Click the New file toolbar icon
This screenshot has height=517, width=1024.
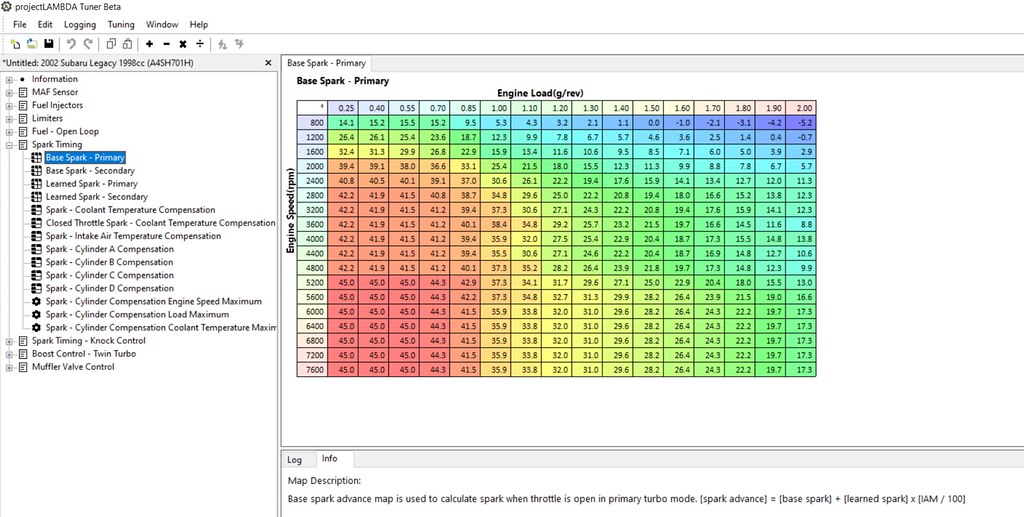(x=15, y=44)
